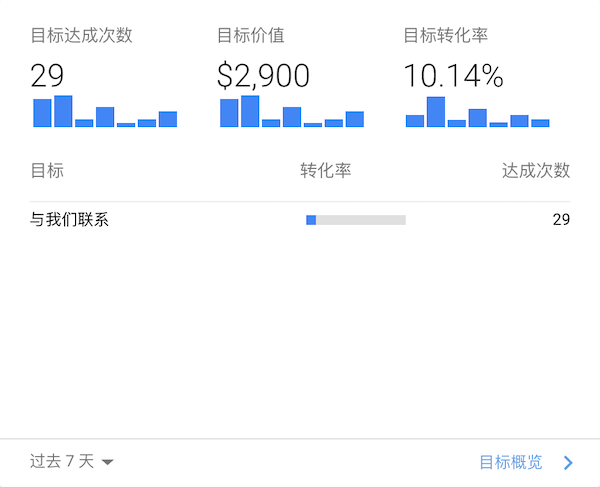Click the 目标转化率 sparkline bar chart
This screenshot has width=600, height=488.
(x=478, y=111)
